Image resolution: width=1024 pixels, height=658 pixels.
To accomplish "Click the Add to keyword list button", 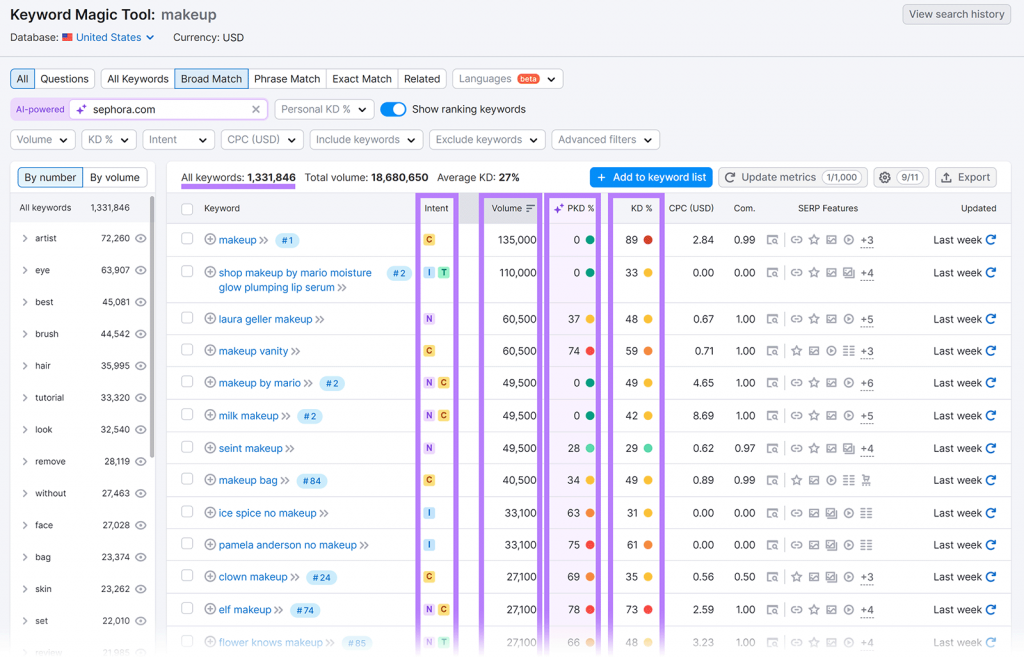I will (x=651, y=177).
